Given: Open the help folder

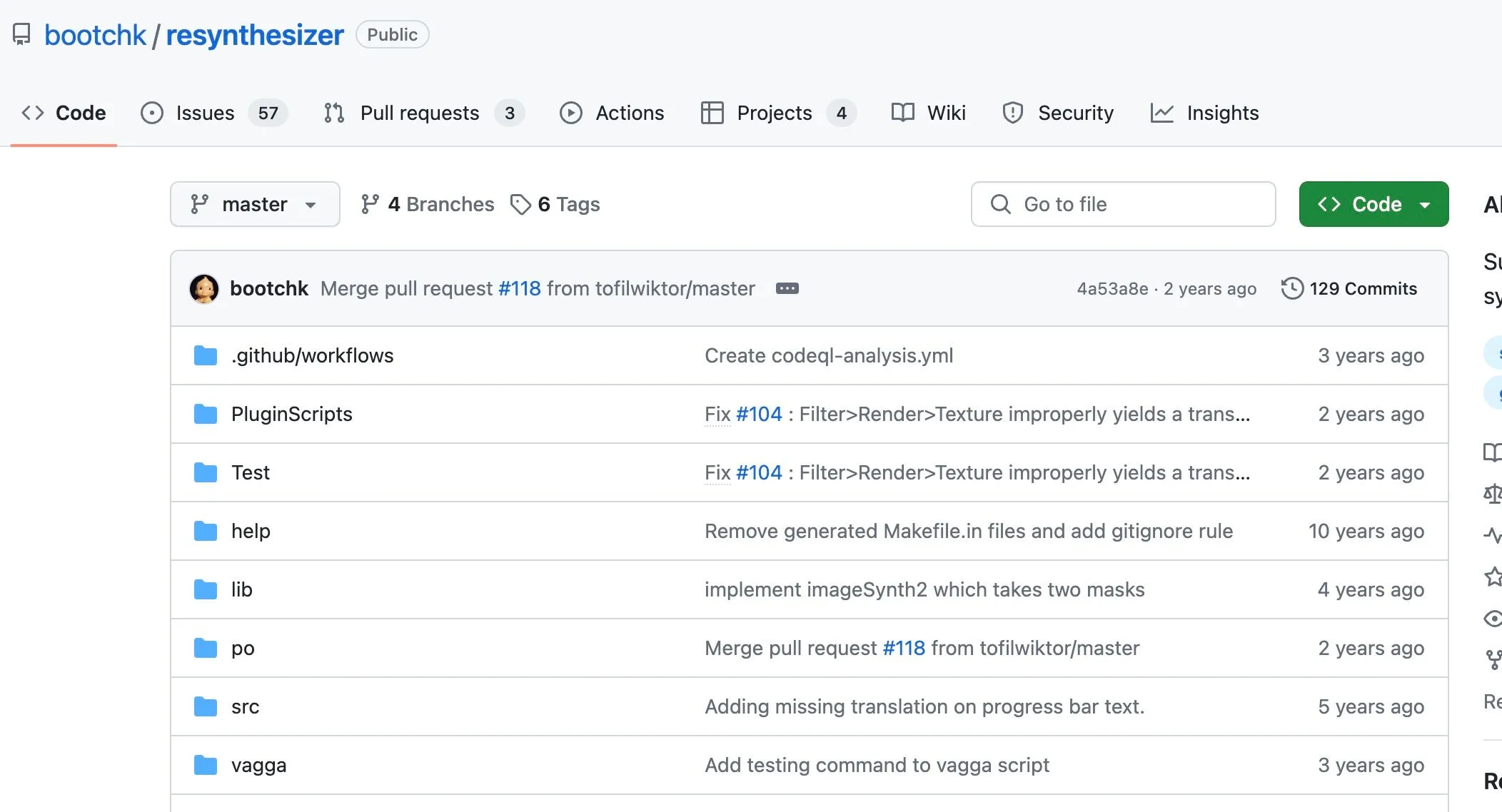Looking at the screenshot, I should (251, 531).
